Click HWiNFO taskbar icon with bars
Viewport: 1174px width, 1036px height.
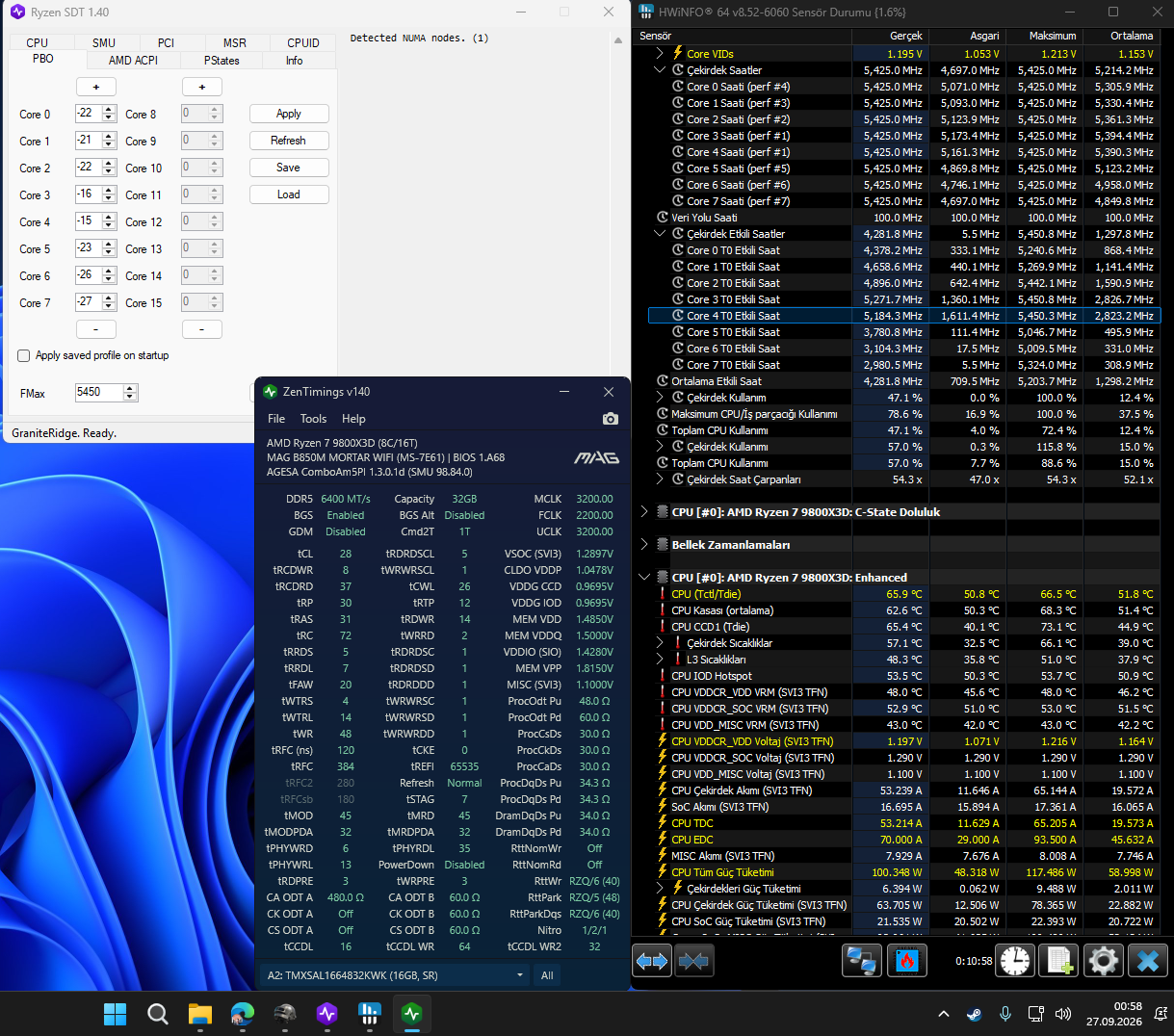(x=369, y=1013)
